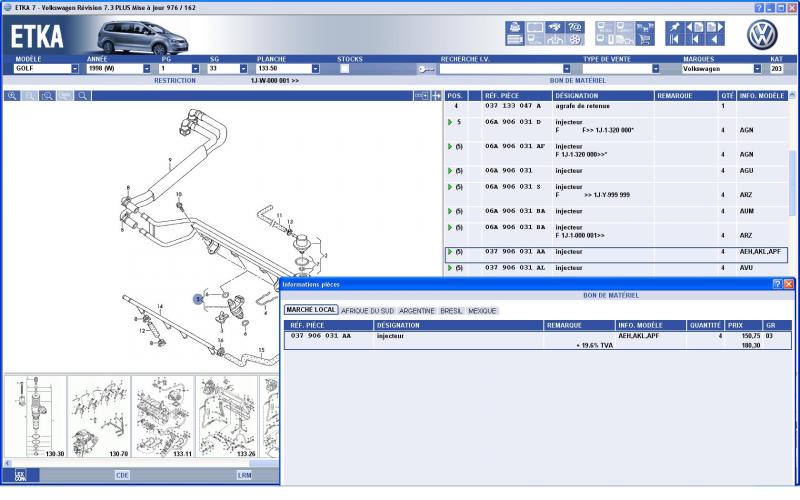Open the question mark help icon in toolbar
Viewport: 800px width, 500px height.
click(575, 27)
